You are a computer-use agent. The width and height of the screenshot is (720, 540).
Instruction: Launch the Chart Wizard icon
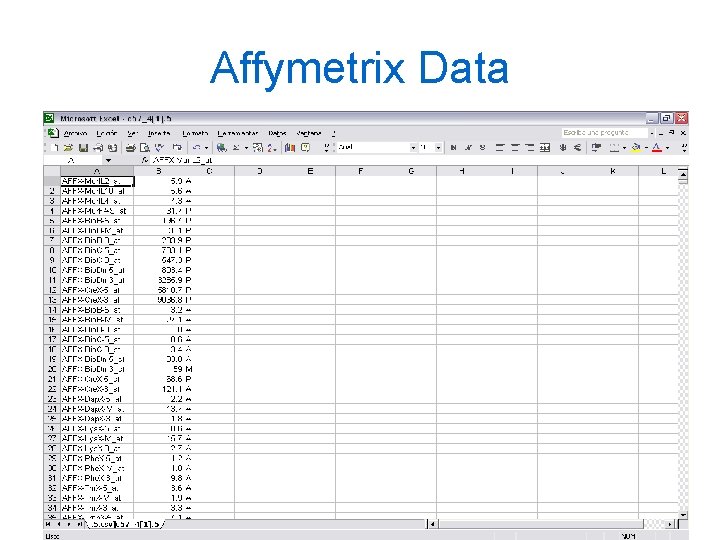290,147
